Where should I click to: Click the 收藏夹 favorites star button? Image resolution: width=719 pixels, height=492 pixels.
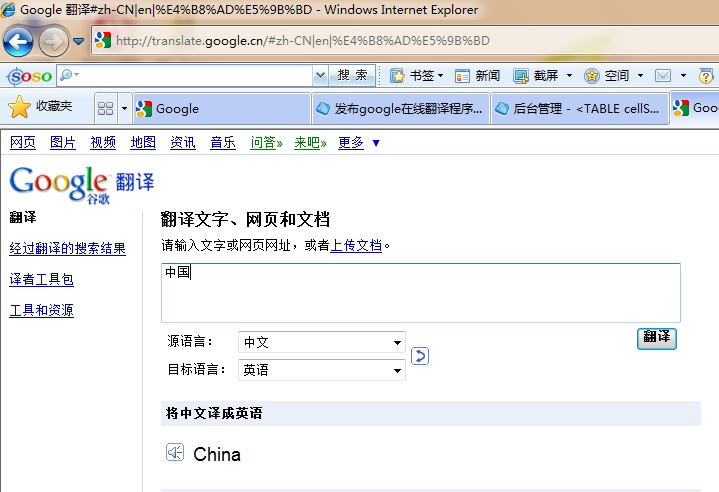(40, 107)
